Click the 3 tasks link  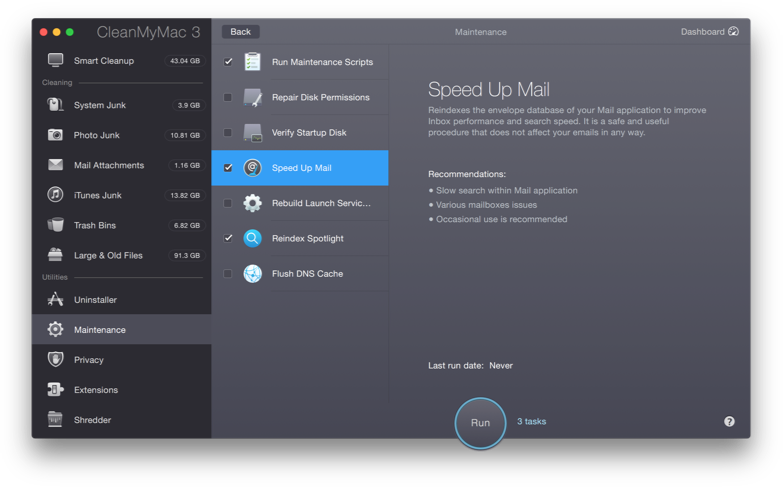click(x=531, y=422)
